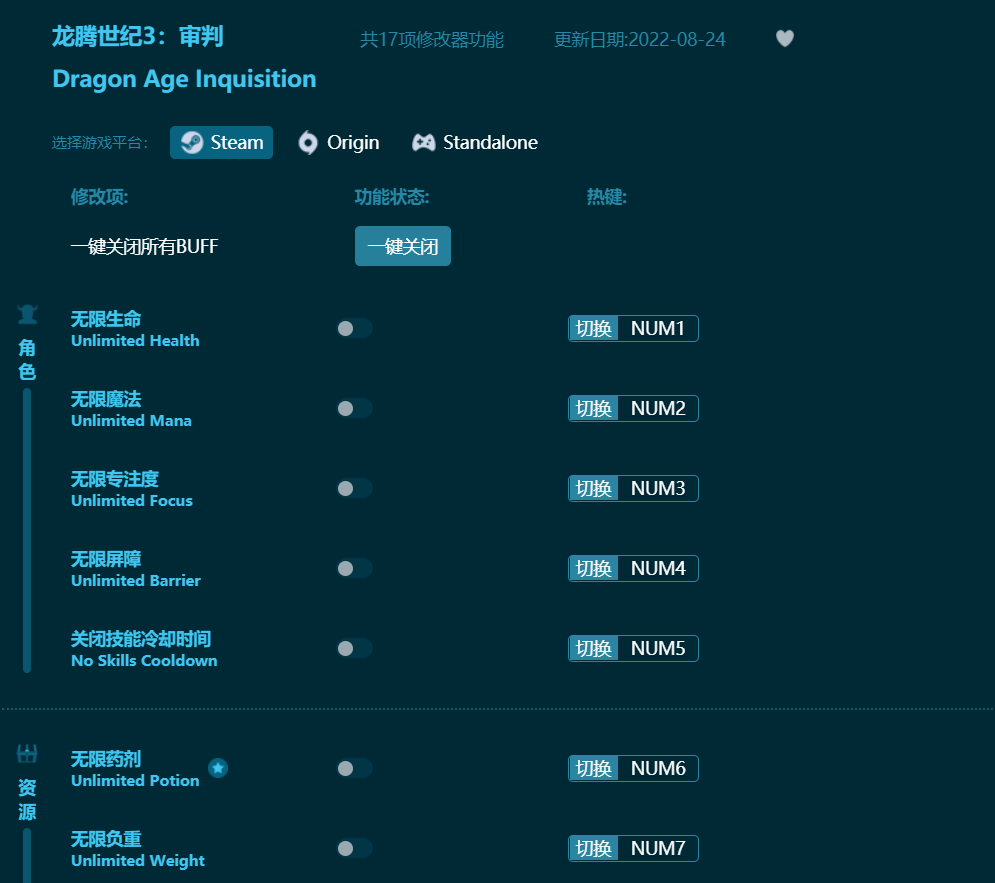Image resolution: width=995 pixels, height=883 pixels.
Task: Click the Origin logo icon
Action: (308, 143)
